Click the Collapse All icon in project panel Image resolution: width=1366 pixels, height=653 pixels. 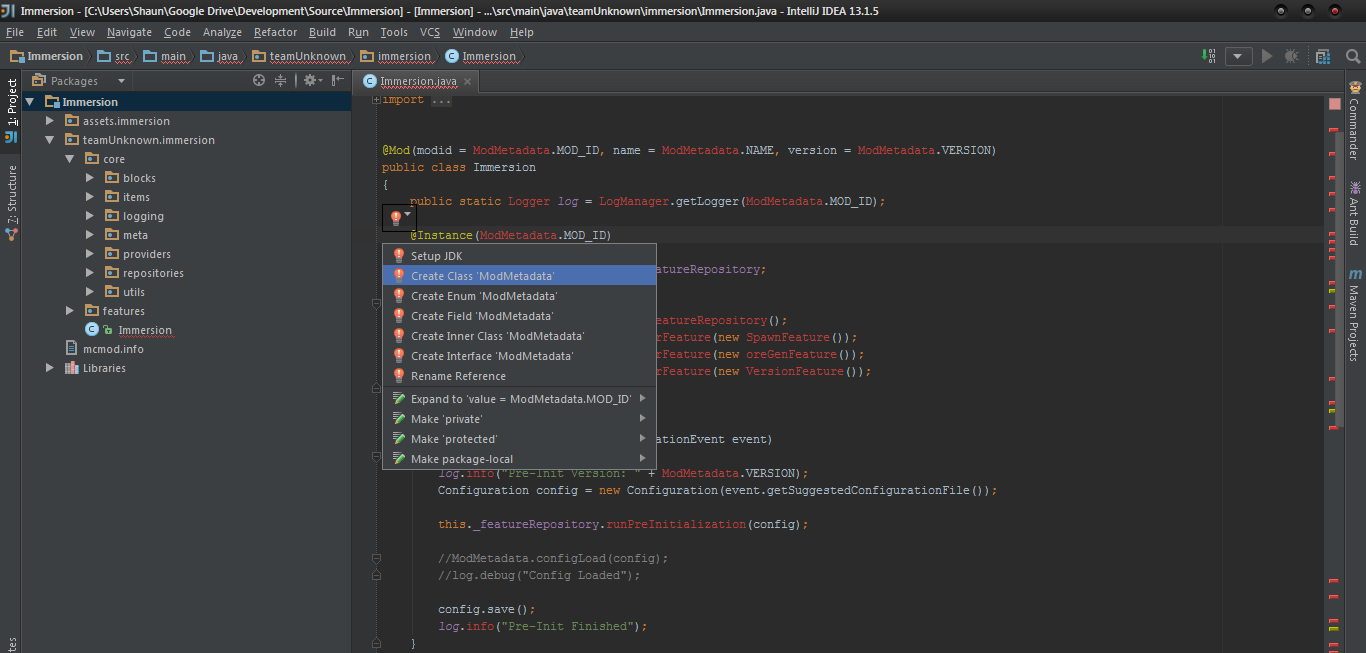(281, 81)
